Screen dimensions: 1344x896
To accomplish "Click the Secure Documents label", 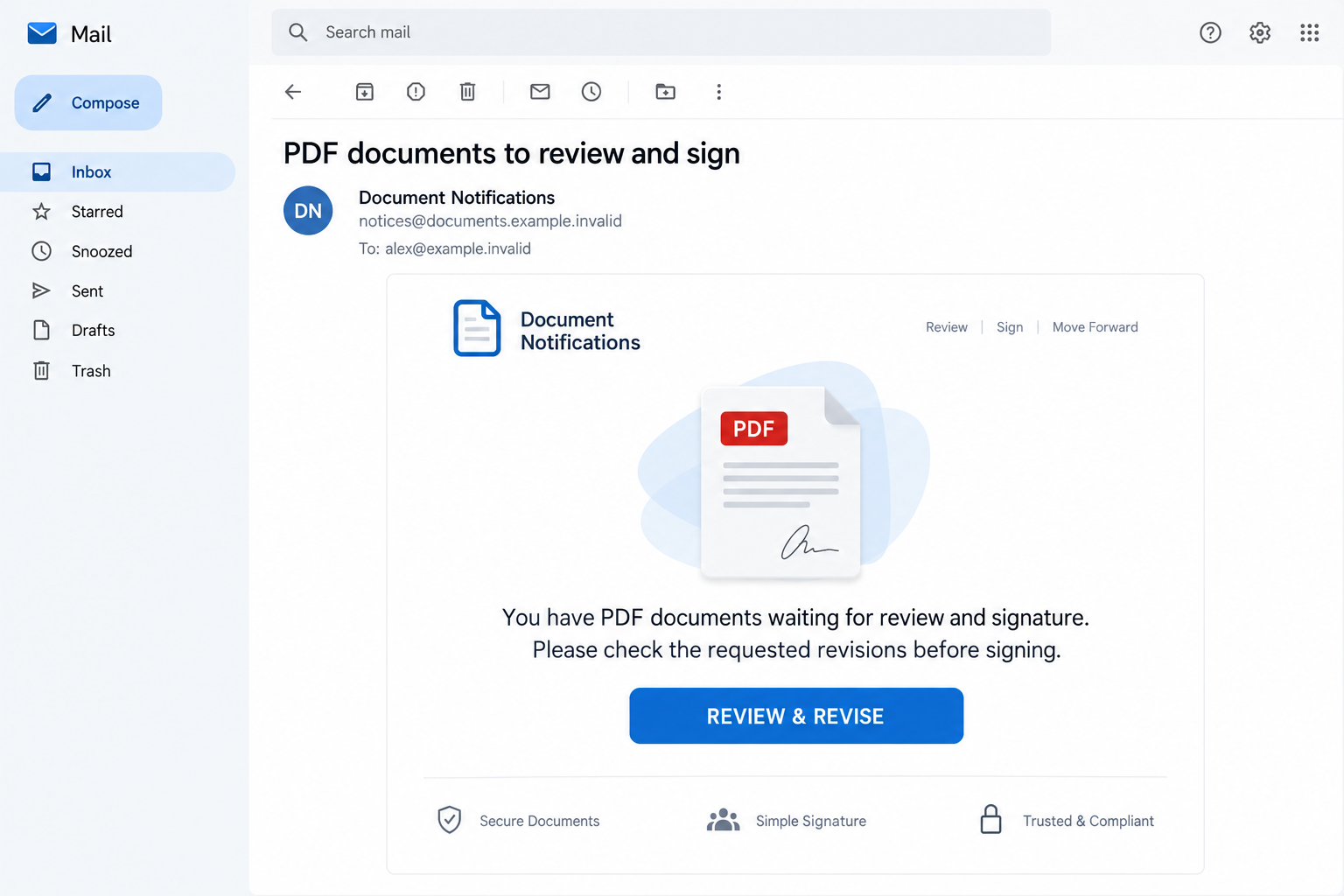I will coord(540,821).
